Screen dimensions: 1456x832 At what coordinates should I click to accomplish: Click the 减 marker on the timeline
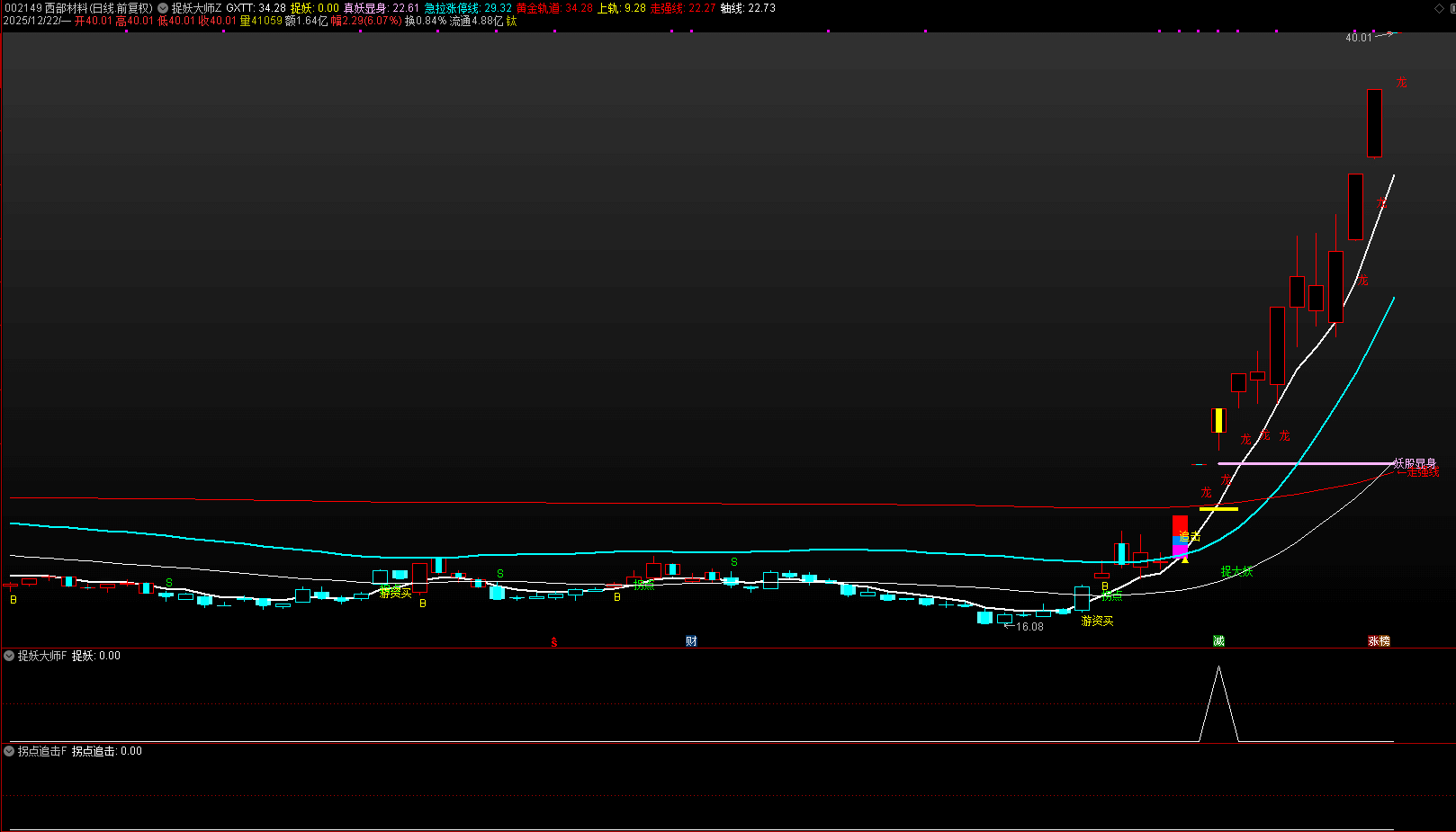point(1218,641)
